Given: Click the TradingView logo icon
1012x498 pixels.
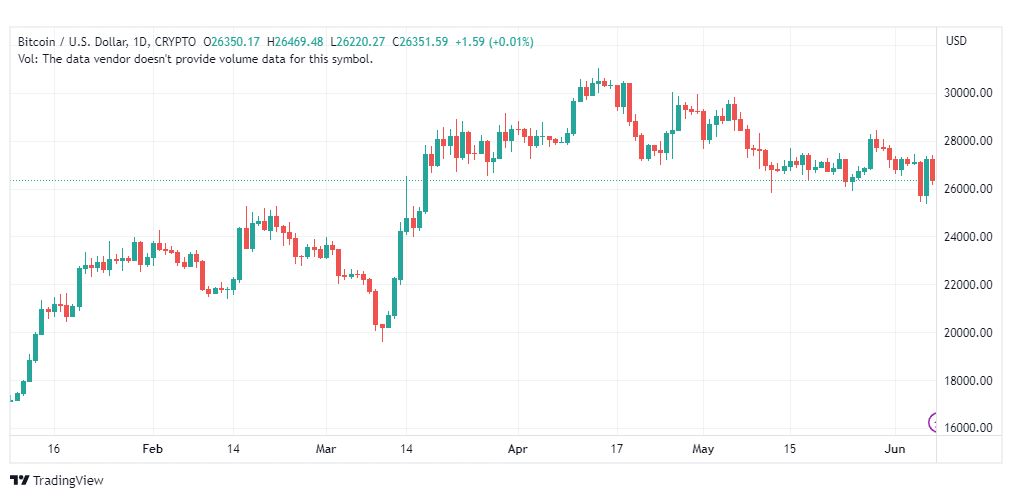Looking at the screenshot, I should (x=20, y=481).
